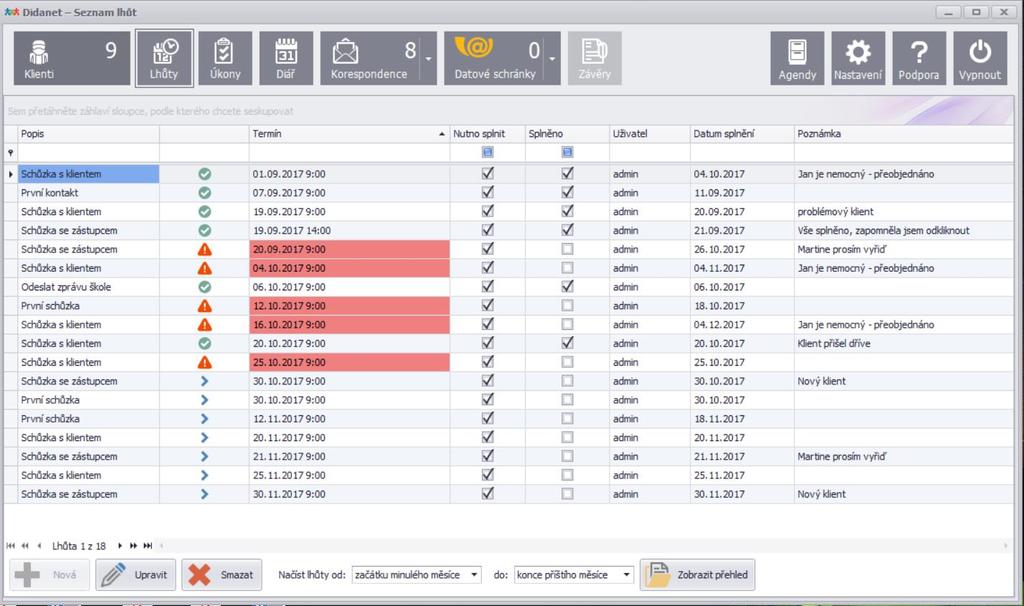Click the filter row funnel icon
Screen dimensions: 1024x606
point(10,153)
